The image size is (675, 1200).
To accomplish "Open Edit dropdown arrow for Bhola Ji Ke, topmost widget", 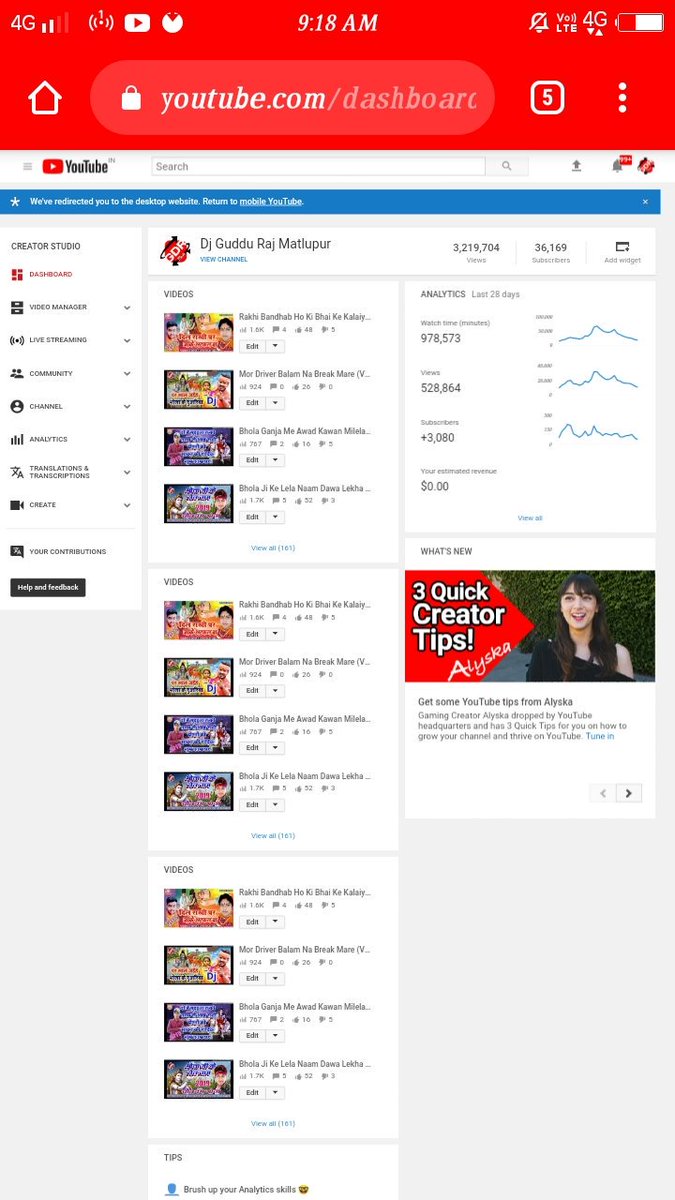I will (x=275, y=517).
